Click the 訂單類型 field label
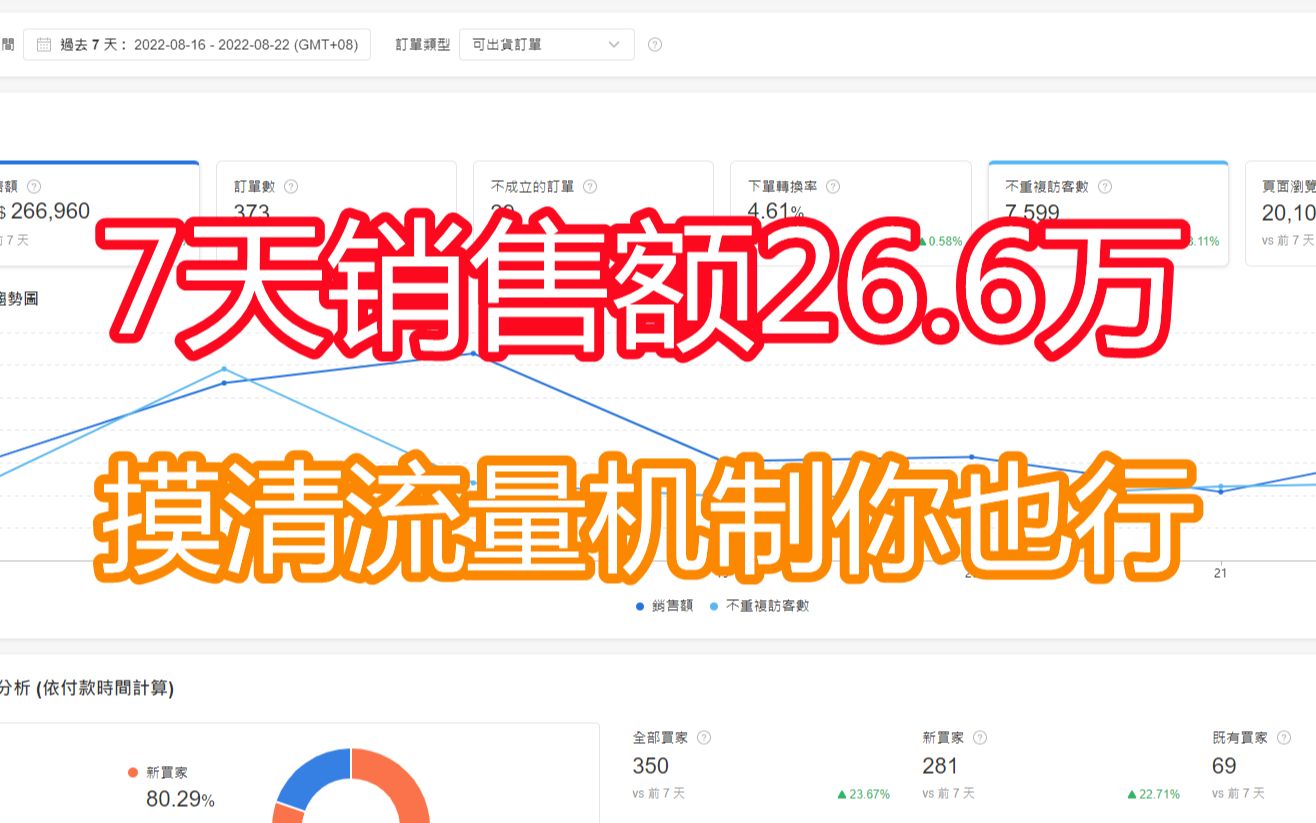The image size is (1316, 823). pos(423,45)
